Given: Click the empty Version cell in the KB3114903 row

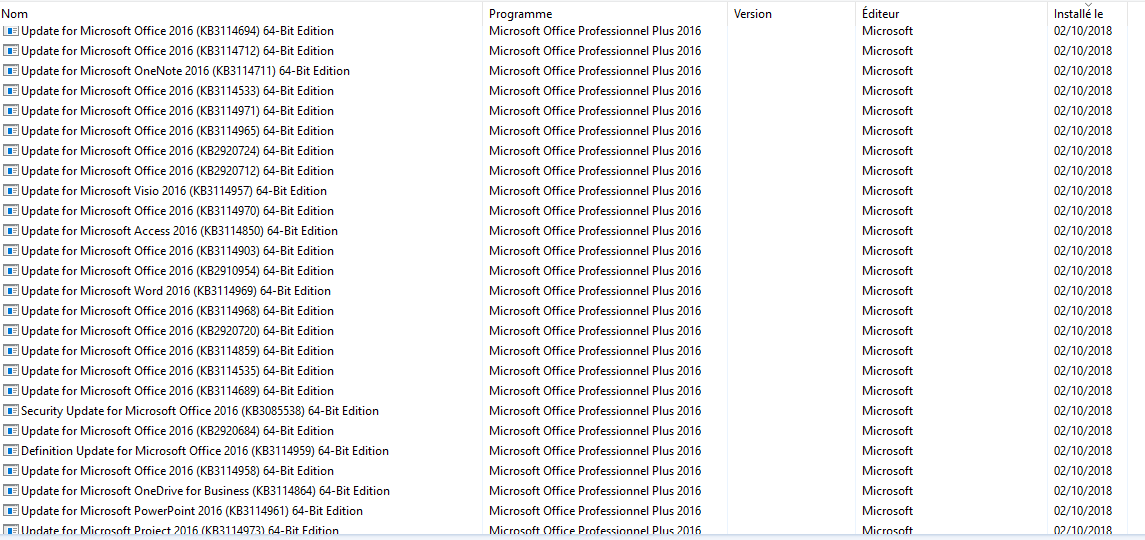Looking at the screenshot, I should [x=792, y=251].
